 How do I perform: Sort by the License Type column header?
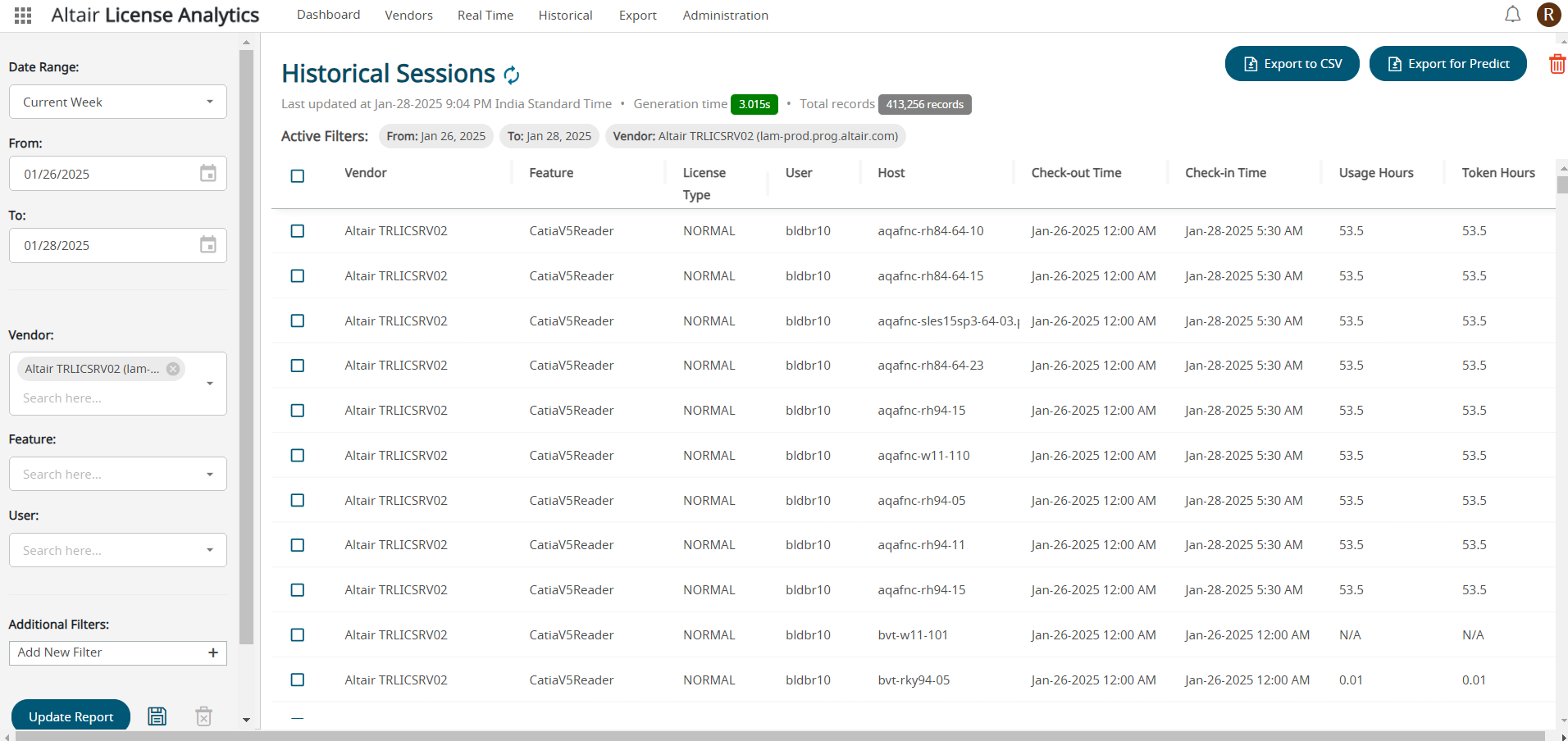704,184
